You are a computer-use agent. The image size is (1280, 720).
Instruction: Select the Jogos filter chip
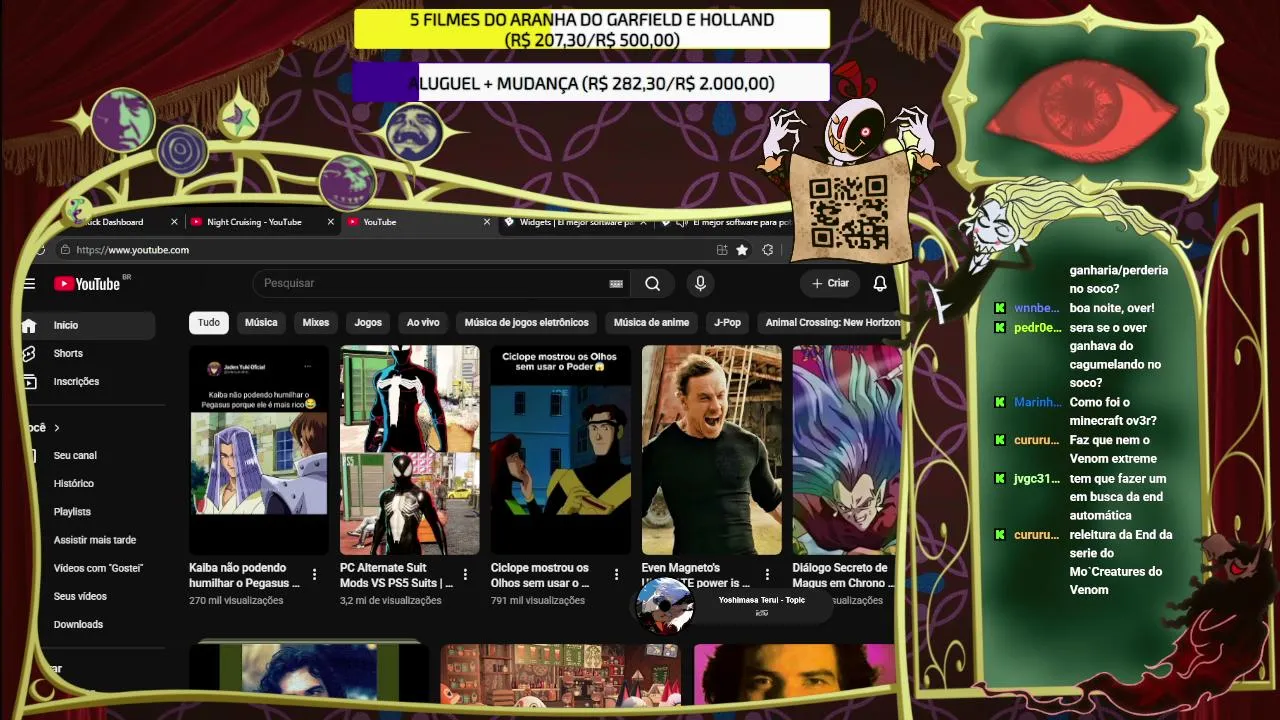[x=368, y=323]
